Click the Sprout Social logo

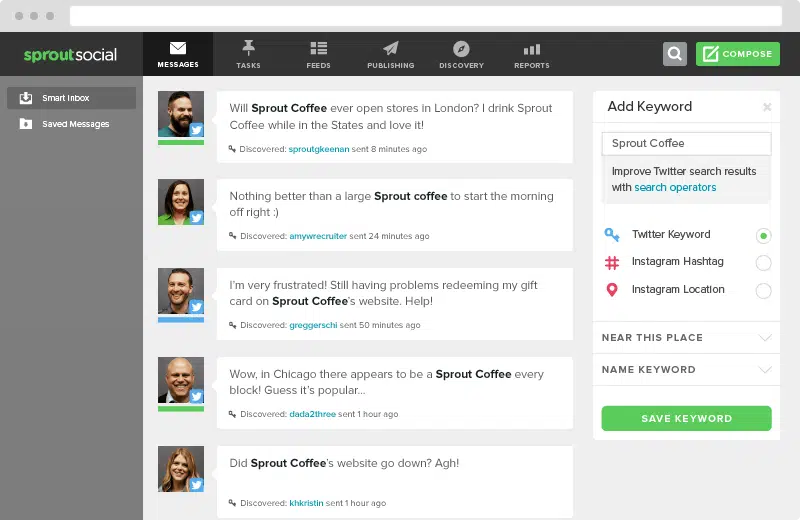point(71,54)
